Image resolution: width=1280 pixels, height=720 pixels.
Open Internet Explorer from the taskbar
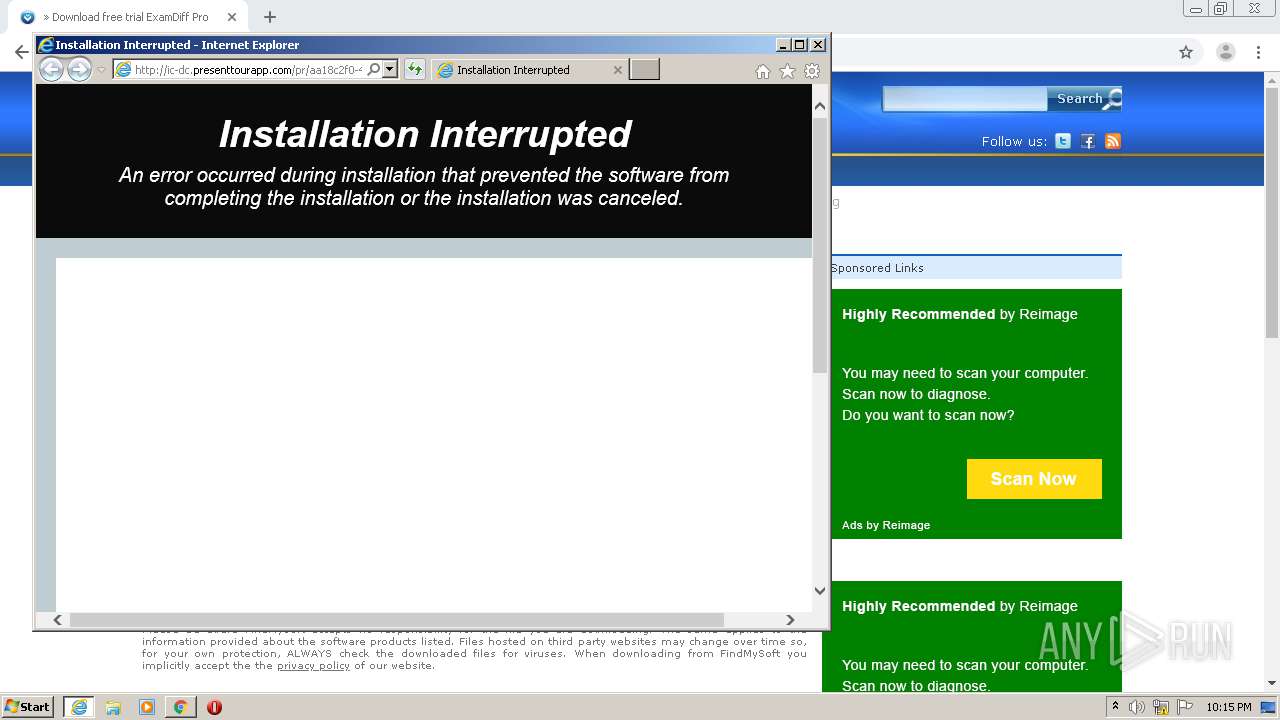click(x=79, y=707)
